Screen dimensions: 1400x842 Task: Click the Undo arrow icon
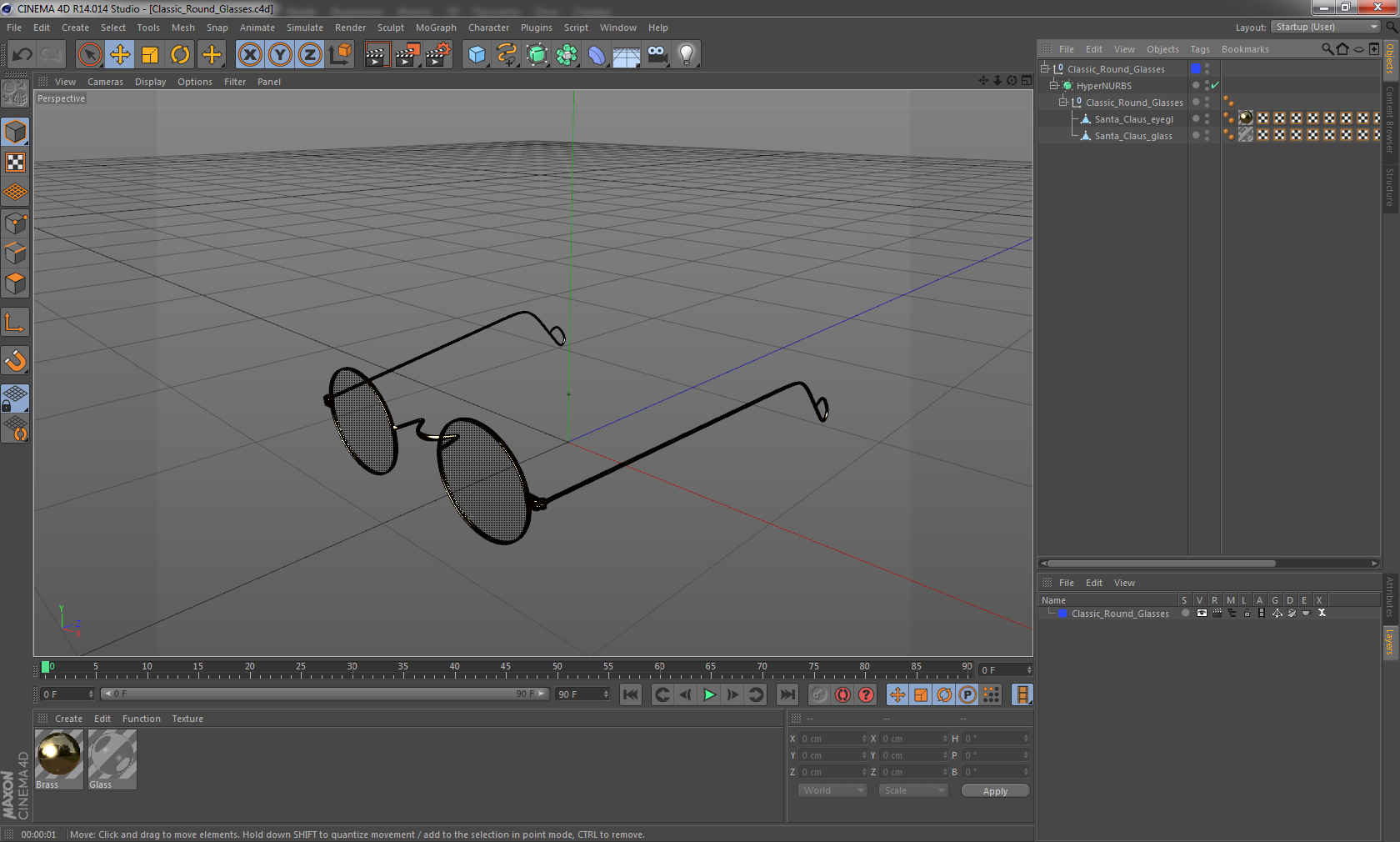pyautogui.click(x=22, y=55)
